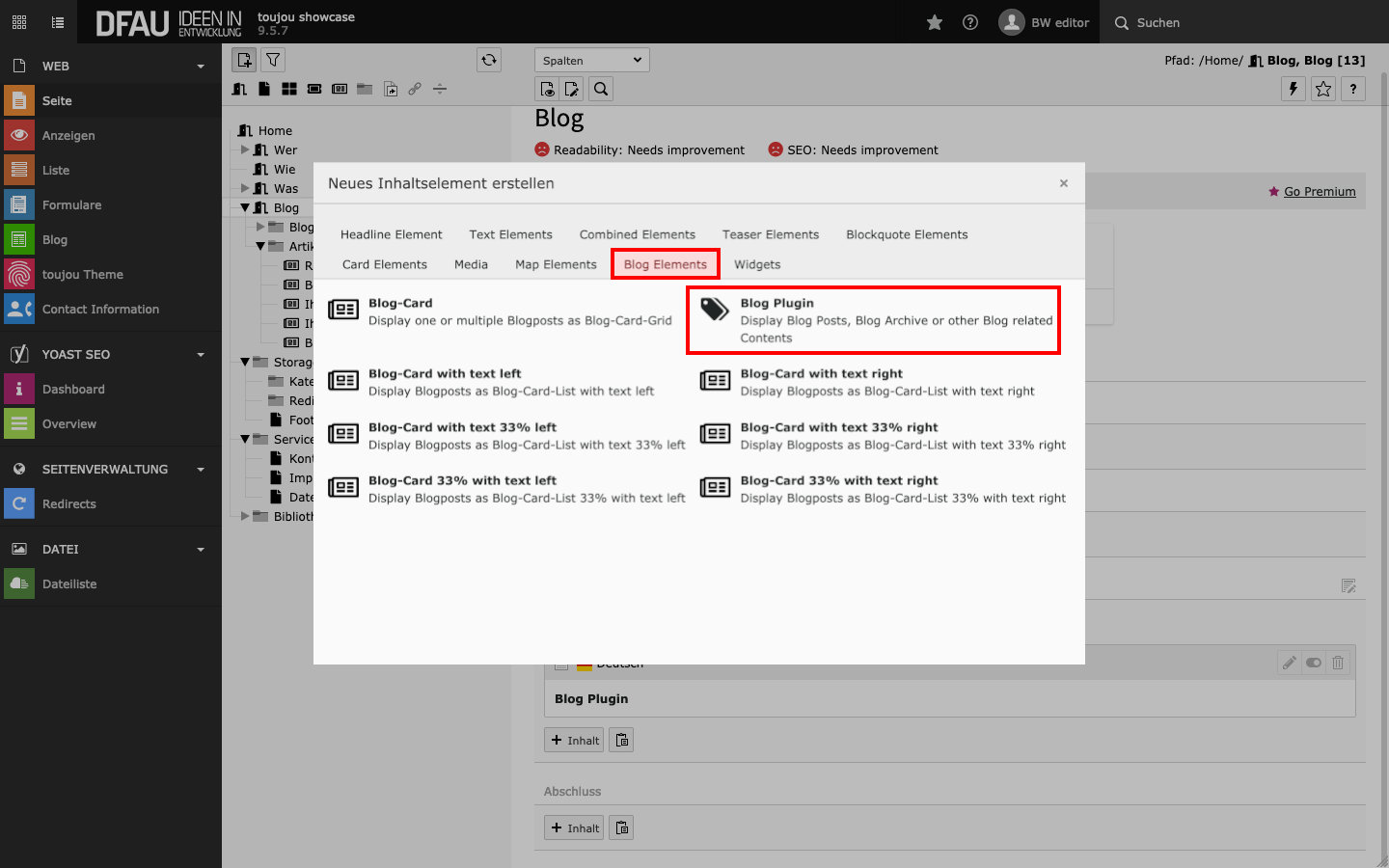The width and height of the screenshot is (1389, 868).
Task: Close the Neues Inhaltselement dialog
Action: pyautogui.click(x=1063, y=183)
